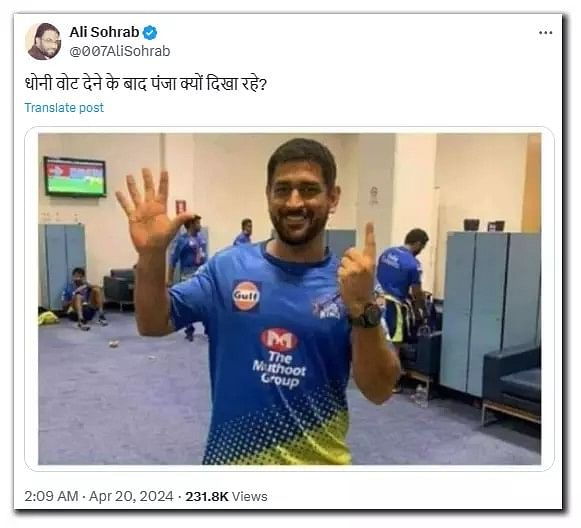Click the Hindi tweet text
Screen dimensions: 581x528
pyautogui.click(x=146, y=83)
